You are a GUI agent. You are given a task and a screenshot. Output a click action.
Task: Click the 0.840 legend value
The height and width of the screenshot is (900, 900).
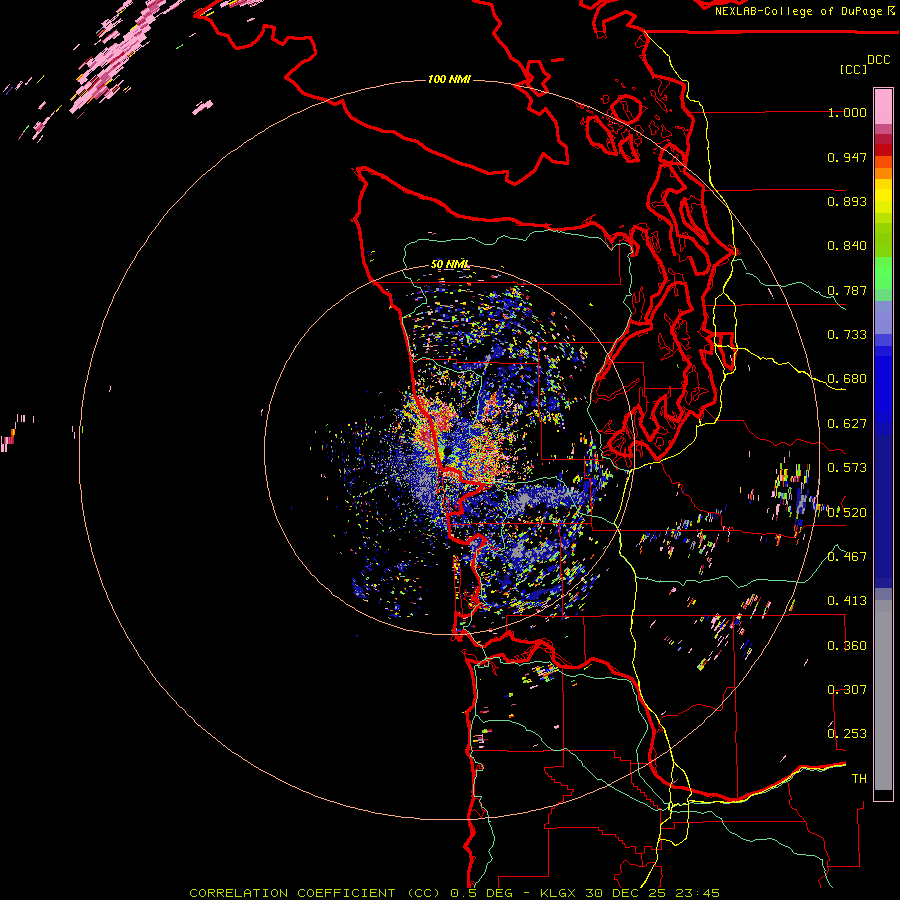(x=847, y=246)
